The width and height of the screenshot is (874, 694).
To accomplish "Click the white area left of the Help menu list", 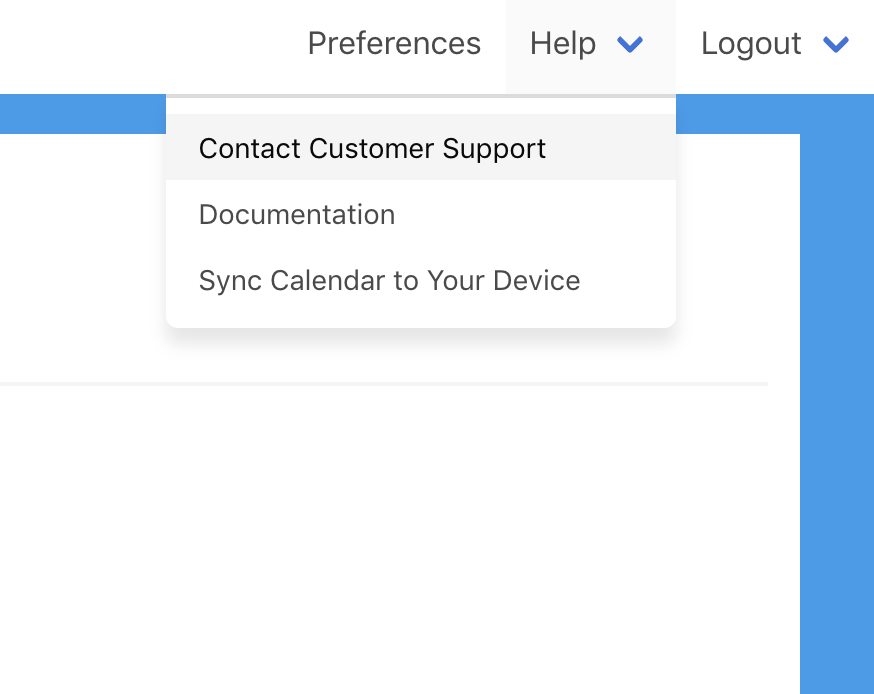I will pos(80,250).
